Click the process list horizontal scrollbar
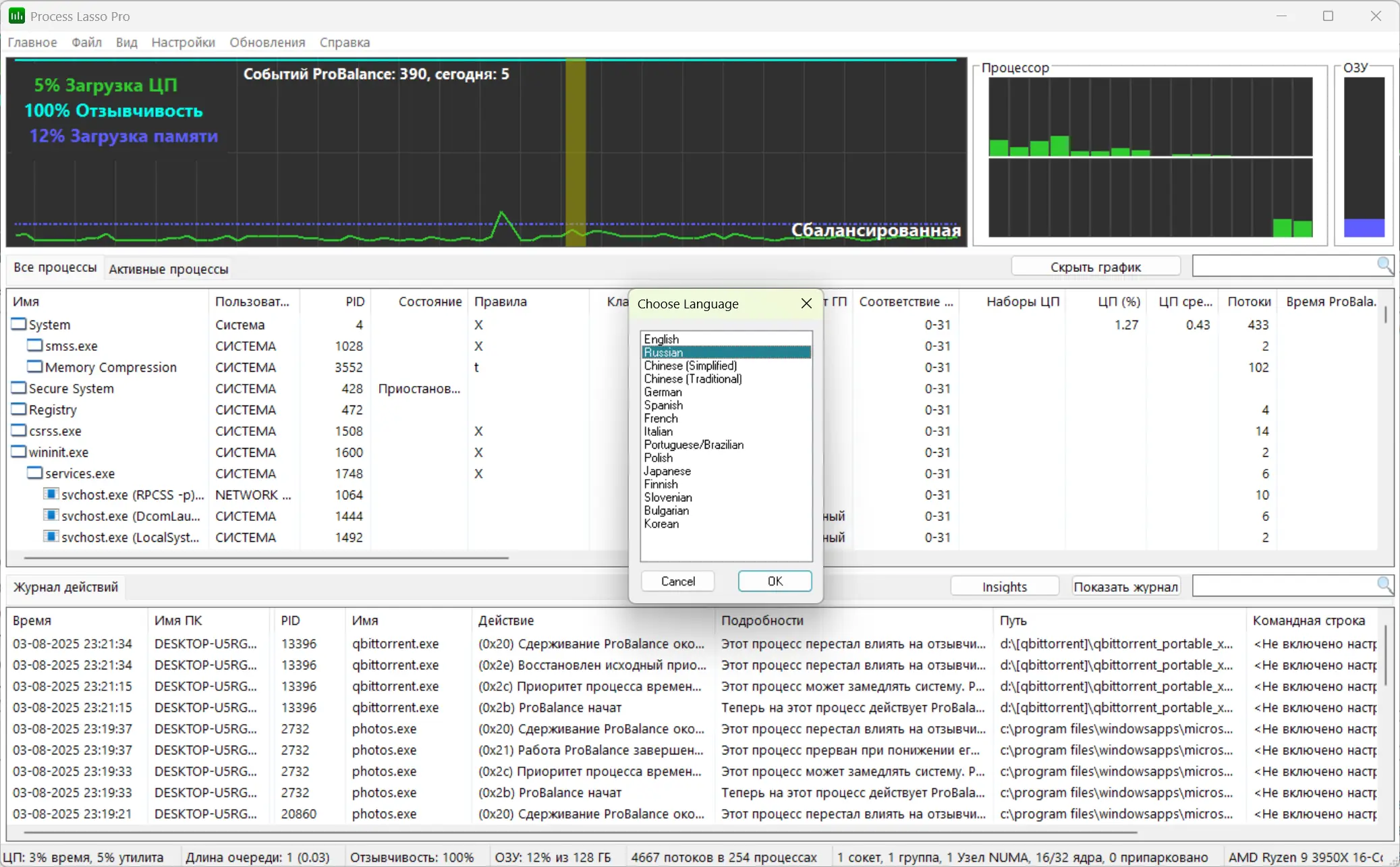The height and width of the screenshot is (867, 1400). 266,558
